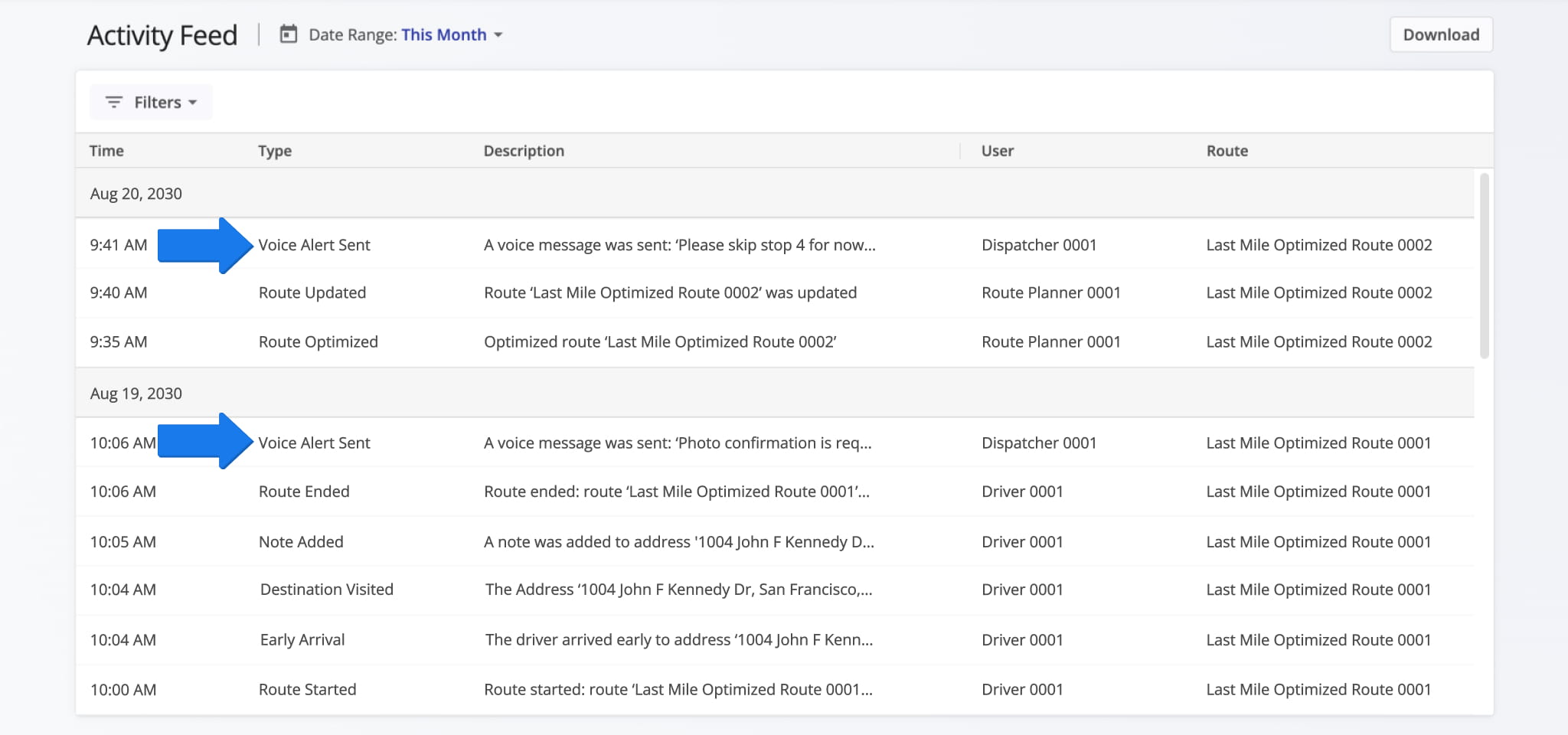Click the 'The Address 1004 John F Kennedy' description
1568x735 pixels.
(679, 590)
